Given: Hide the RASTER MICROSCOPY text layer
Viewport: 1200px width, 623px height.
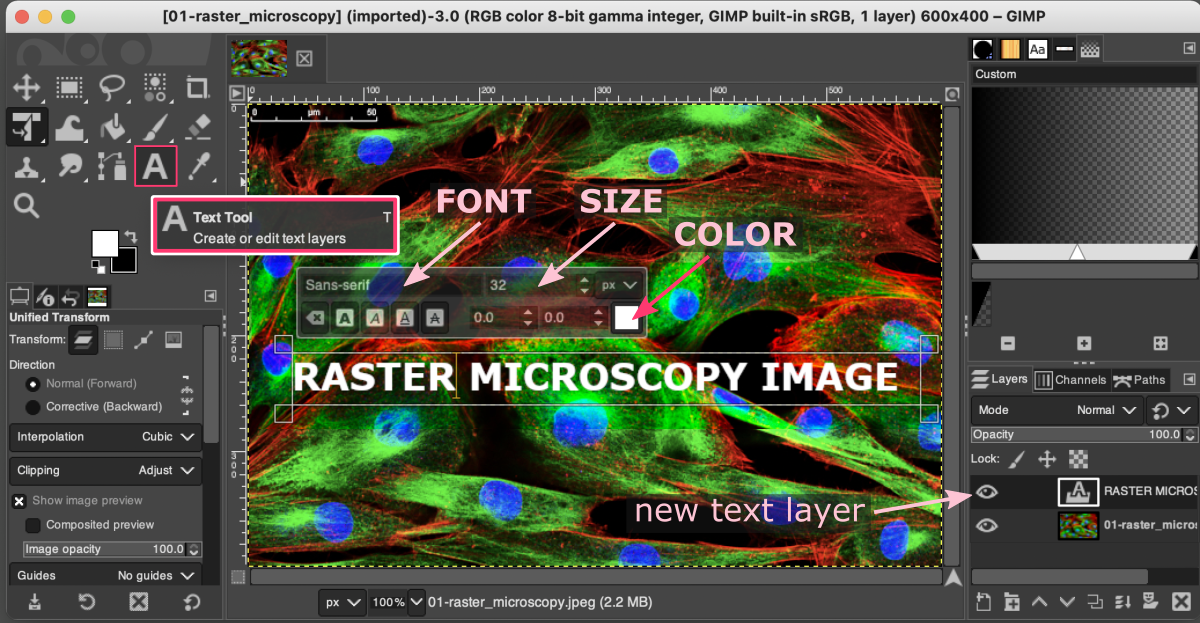Looking at the screenshot, I should click(986, 491).
